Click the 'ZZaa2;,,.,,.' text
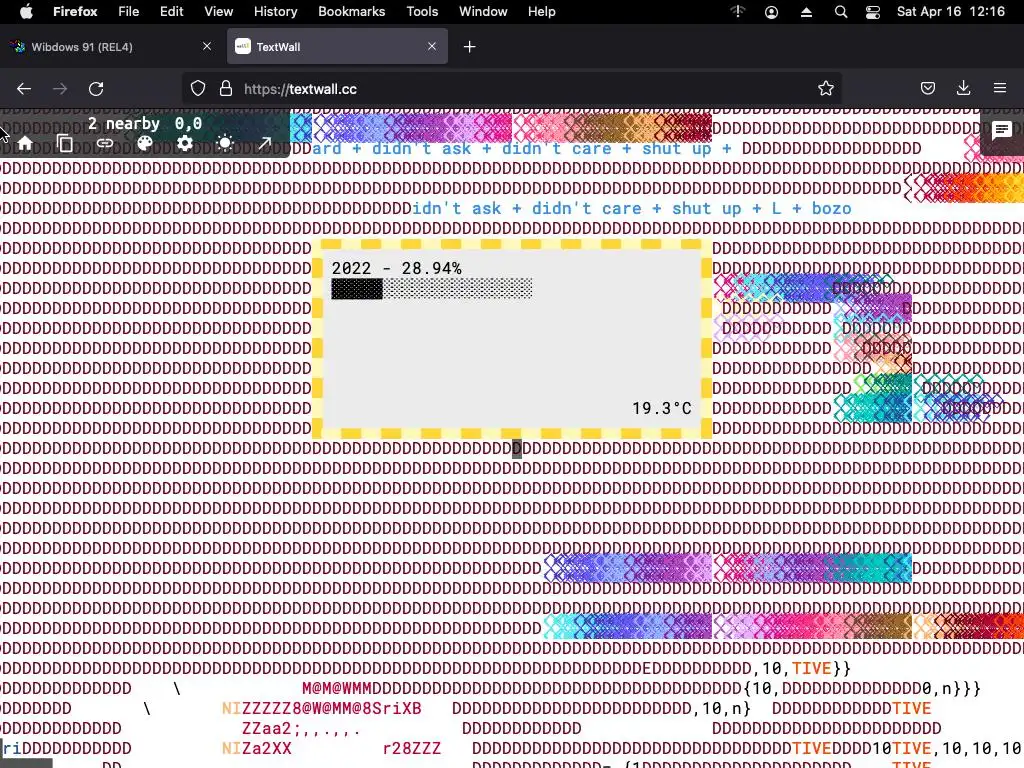This screenshot has width=1024, height=768. [300, 728]
